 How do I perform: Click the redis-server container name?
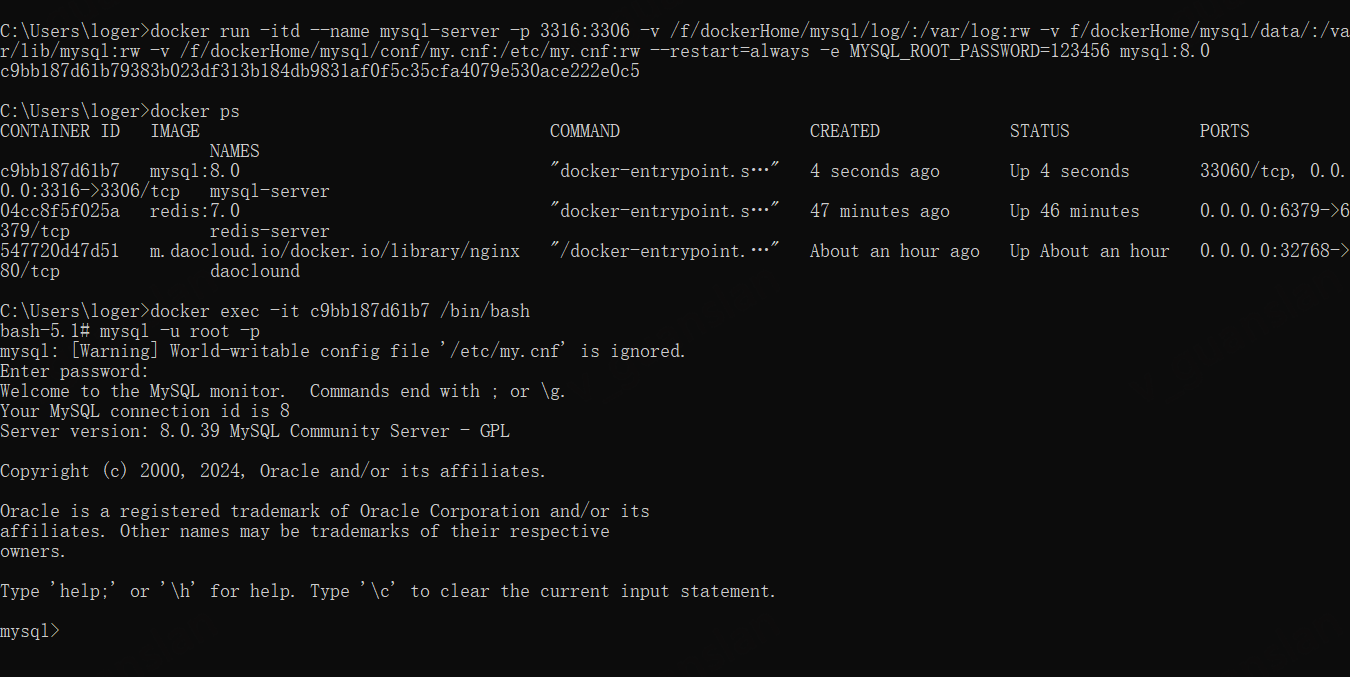point(270,231)
